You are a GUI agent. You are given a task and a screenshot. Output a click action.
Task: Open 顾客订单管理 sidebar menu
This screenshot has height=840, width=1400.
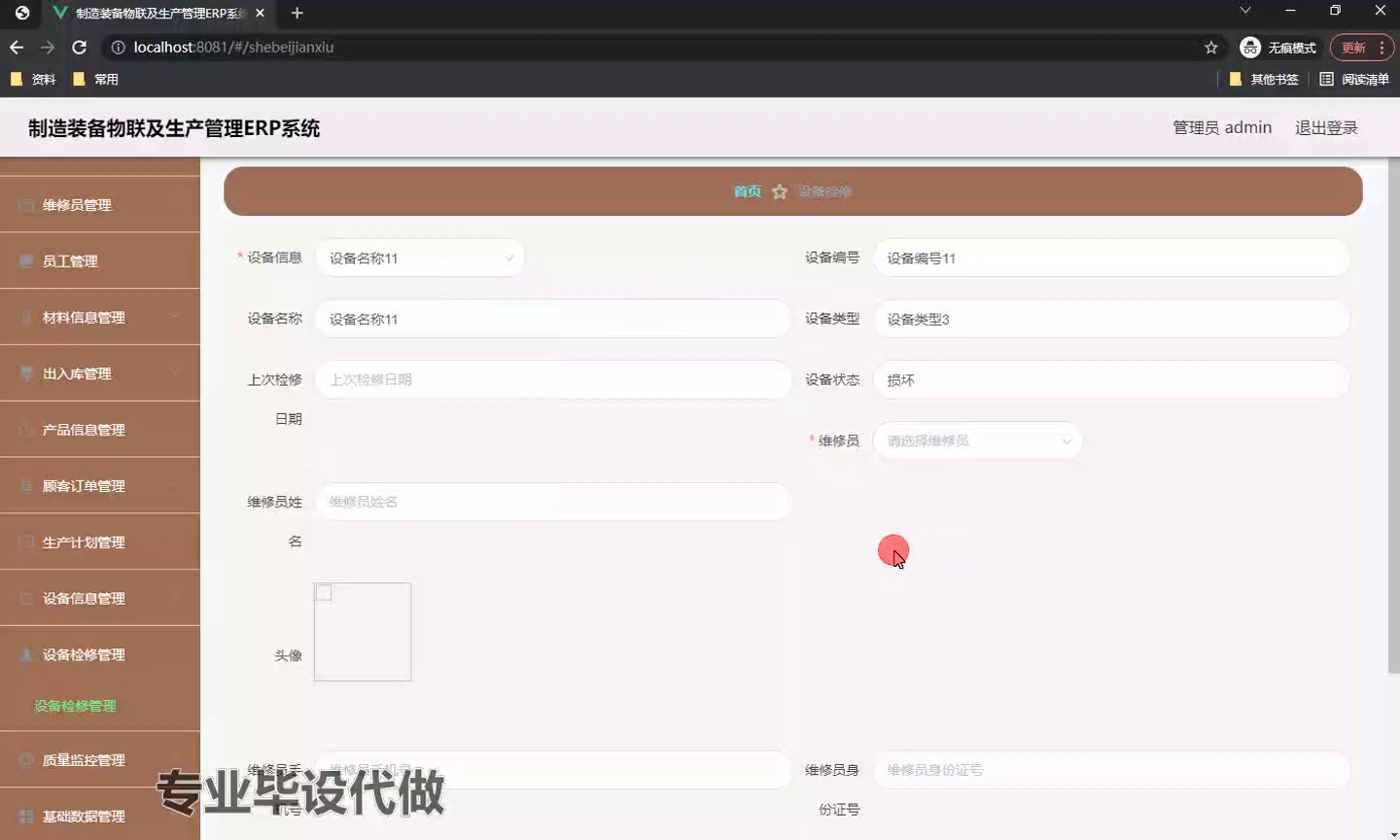pos(99,486)
